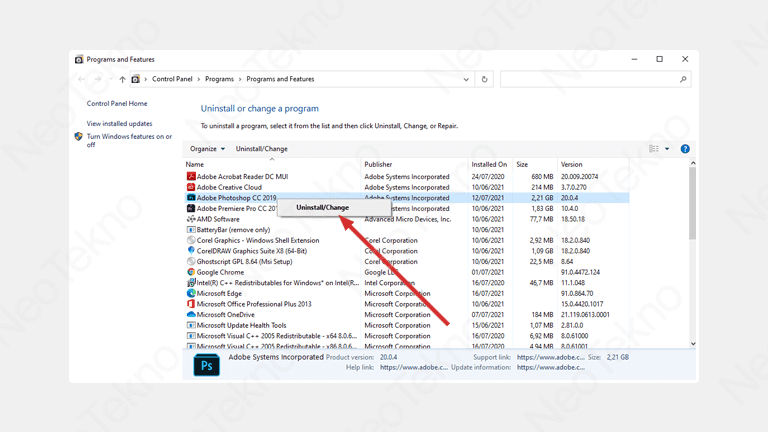Select Microsoft Office Professional Plus 2013

coord(254,304)
